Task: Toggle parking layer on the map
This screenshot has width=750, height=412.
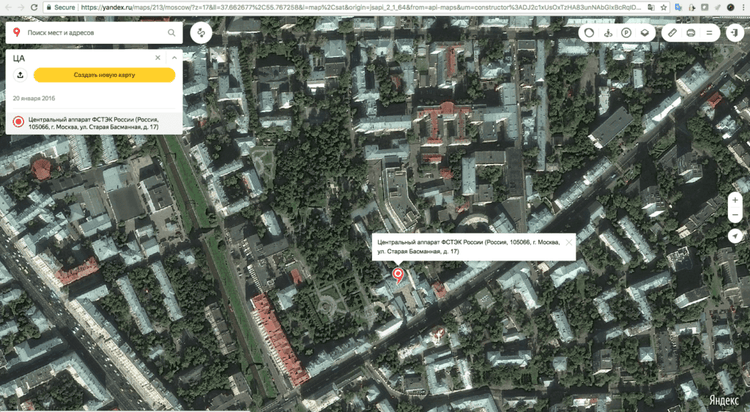Action: [x=626, y=33]
